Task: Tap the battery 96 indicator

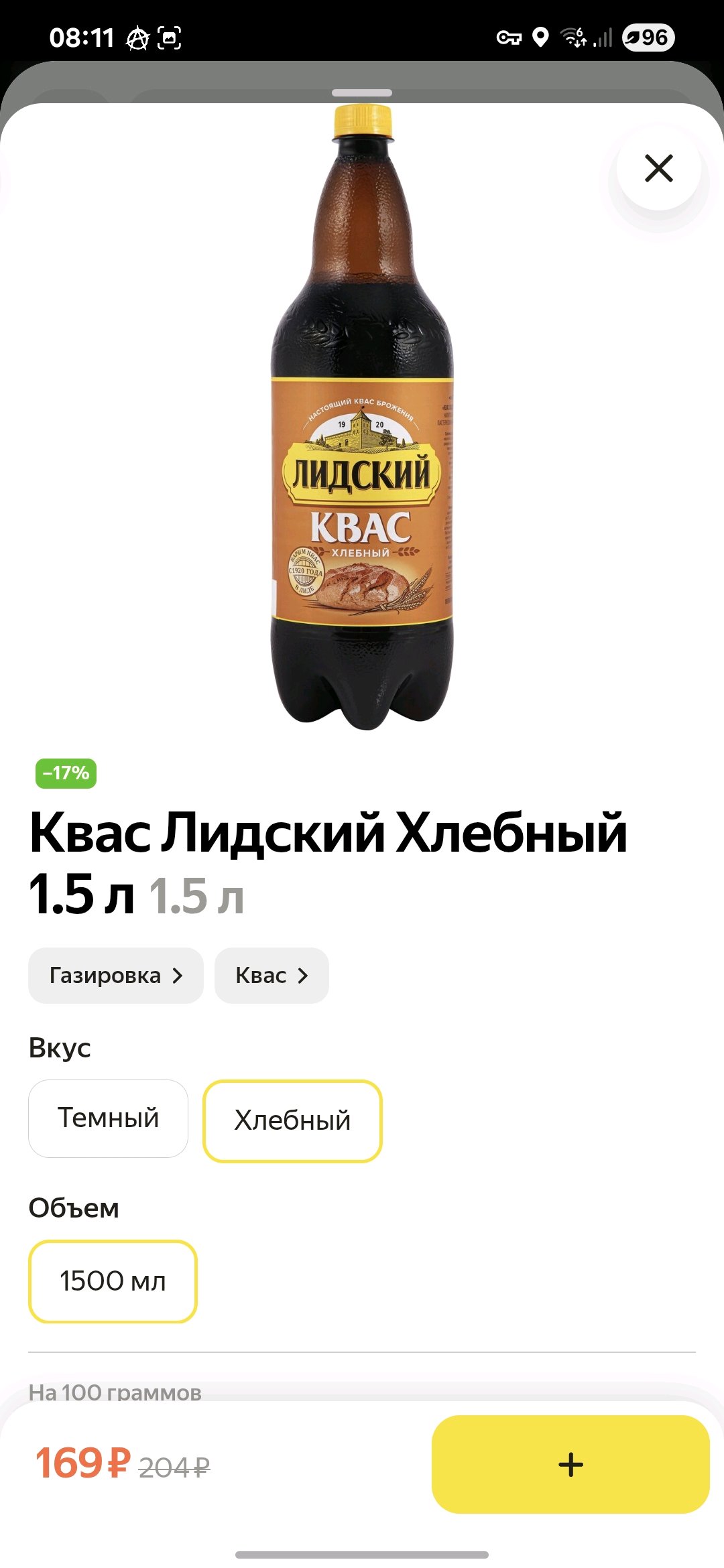Action: coord(648,38)
